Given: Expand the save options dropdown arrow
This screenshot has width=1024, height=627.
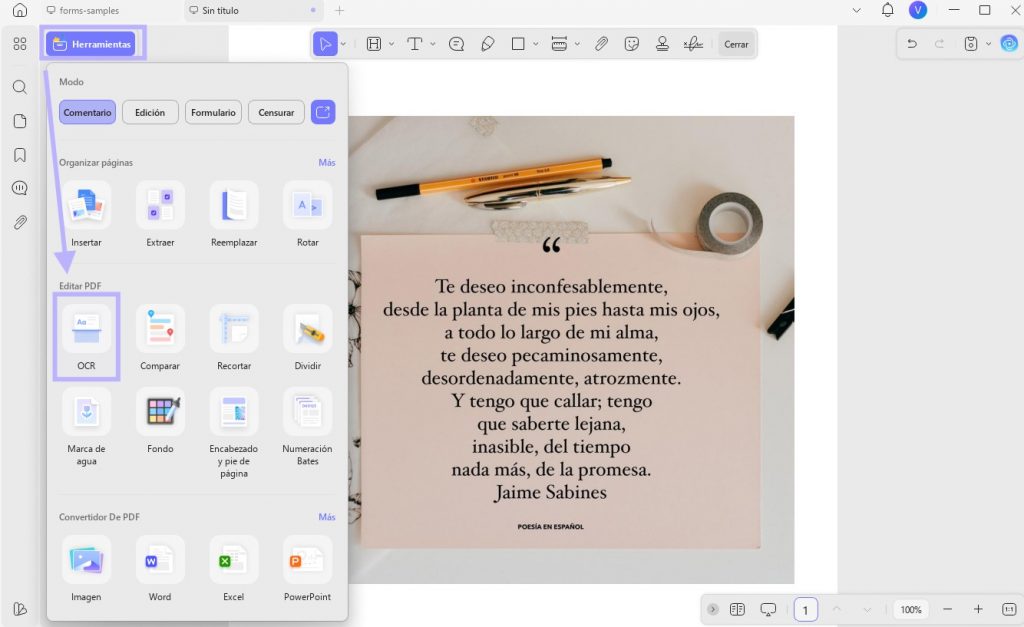Looking at the screenshot, I should (x=988, y=44).
